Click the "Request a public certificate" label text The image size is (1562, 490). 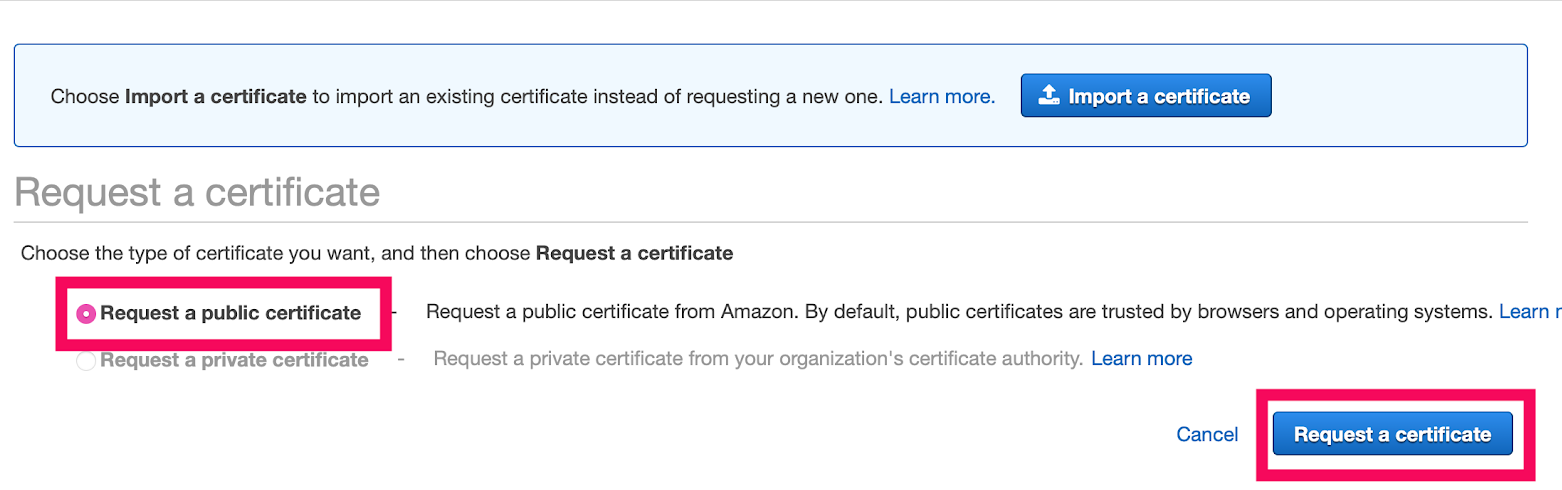pos(231,313)
